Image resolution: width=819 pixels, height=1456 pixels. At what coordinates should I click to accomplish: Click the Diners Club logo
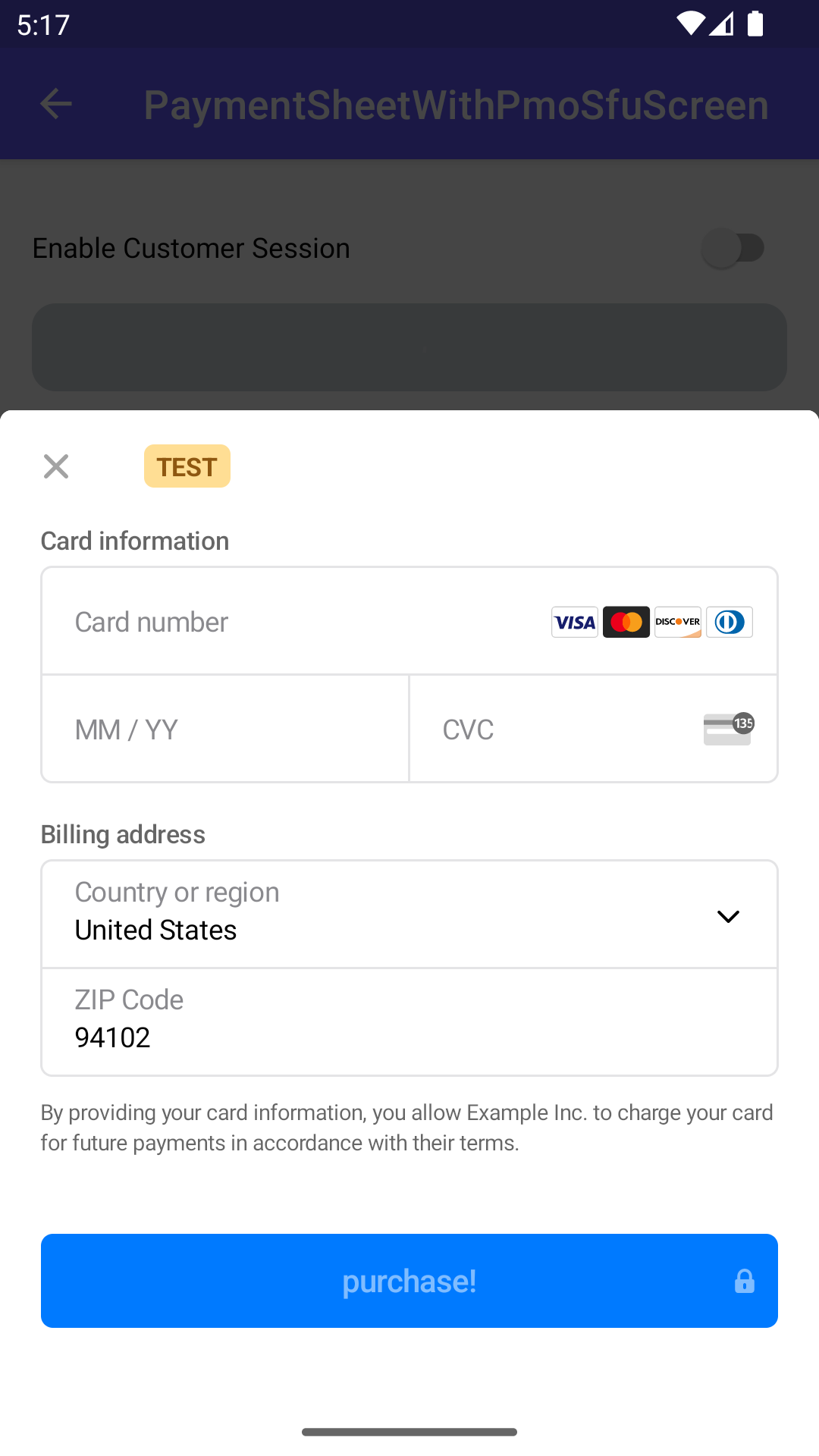point(730,622)
